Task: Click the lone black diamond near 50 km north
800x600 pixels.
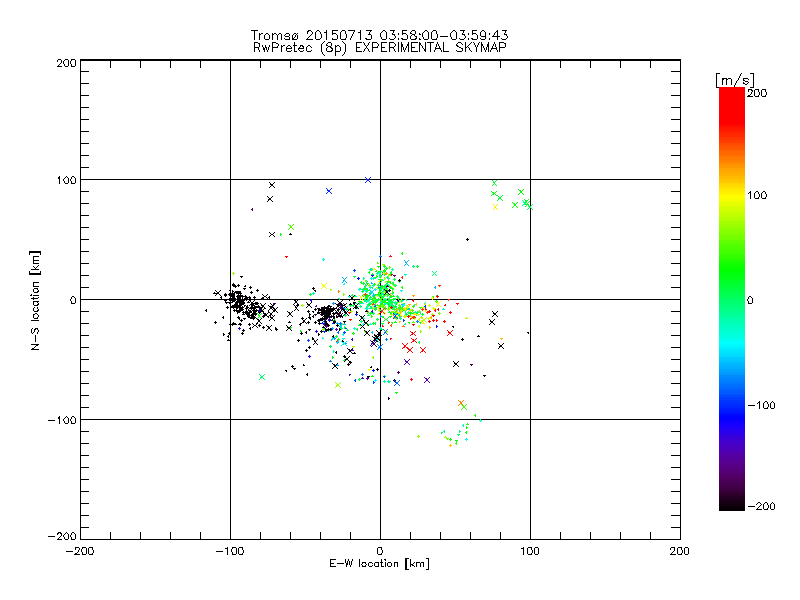Action: (467, 239)
